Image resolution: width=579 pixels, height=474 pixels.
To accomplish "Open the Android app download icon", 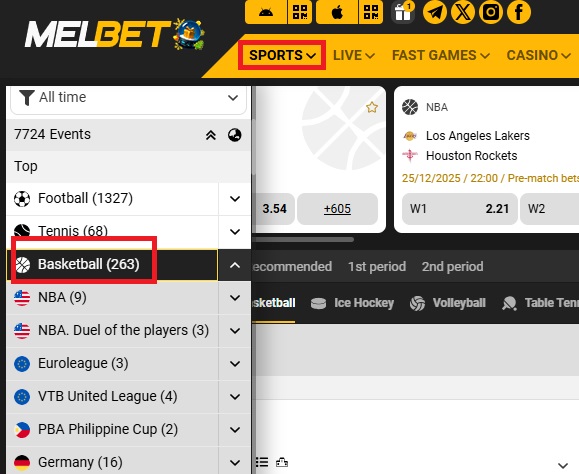I will coord(266,13).
